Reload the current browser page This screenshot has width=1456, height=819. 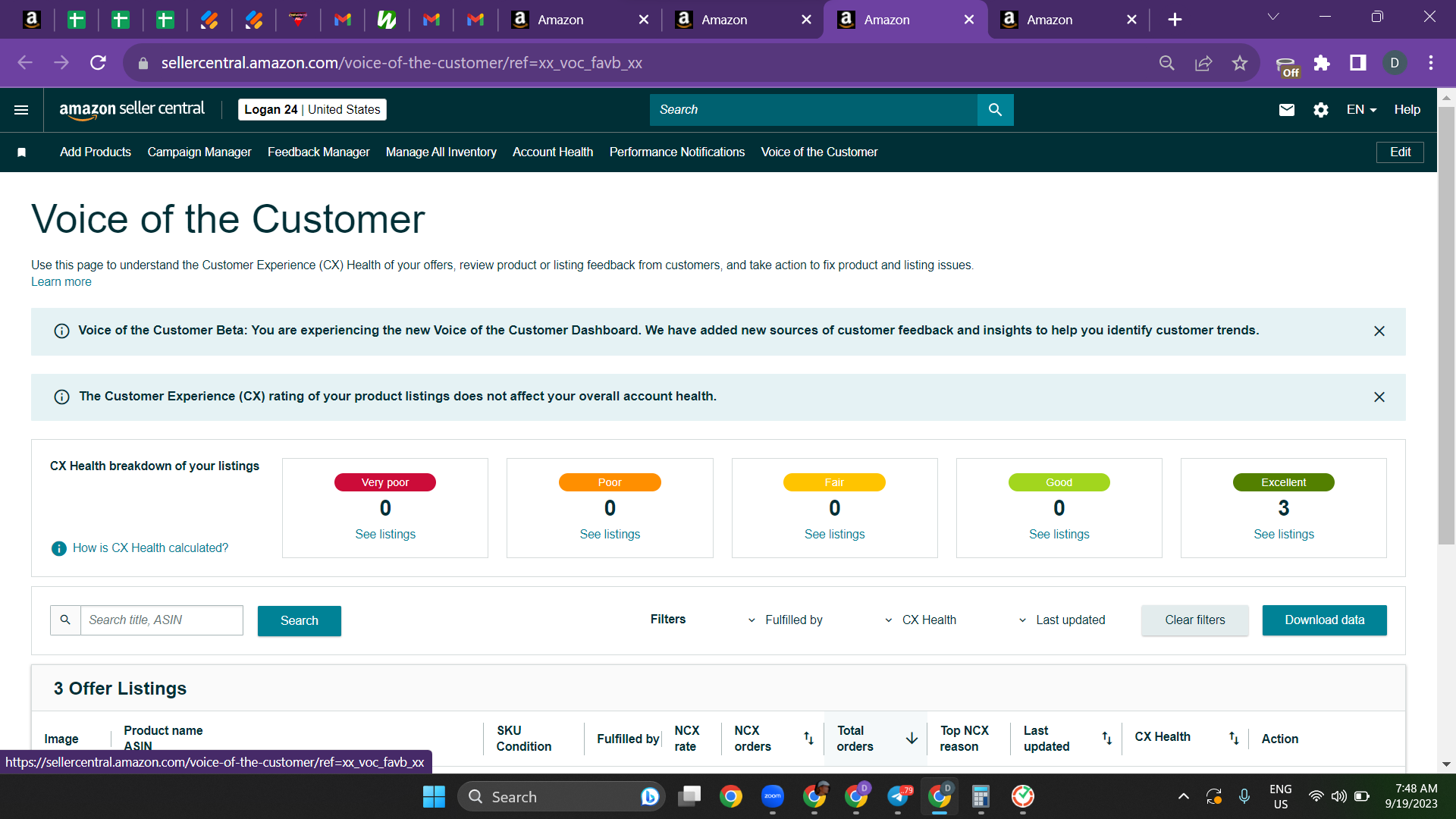(98, 63)
